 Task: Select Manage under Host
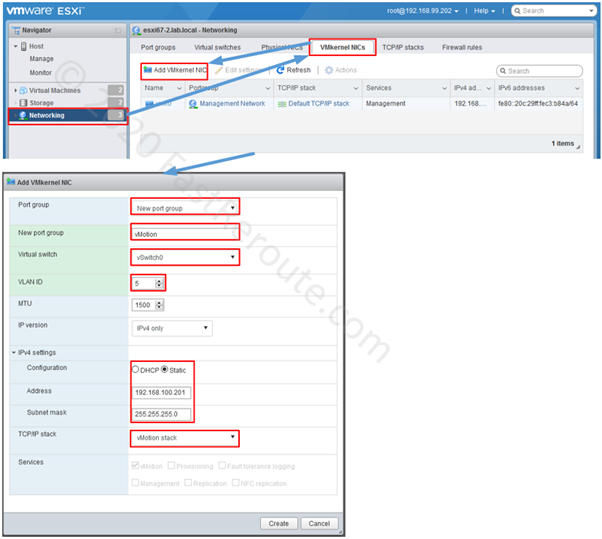coord(41,59)
